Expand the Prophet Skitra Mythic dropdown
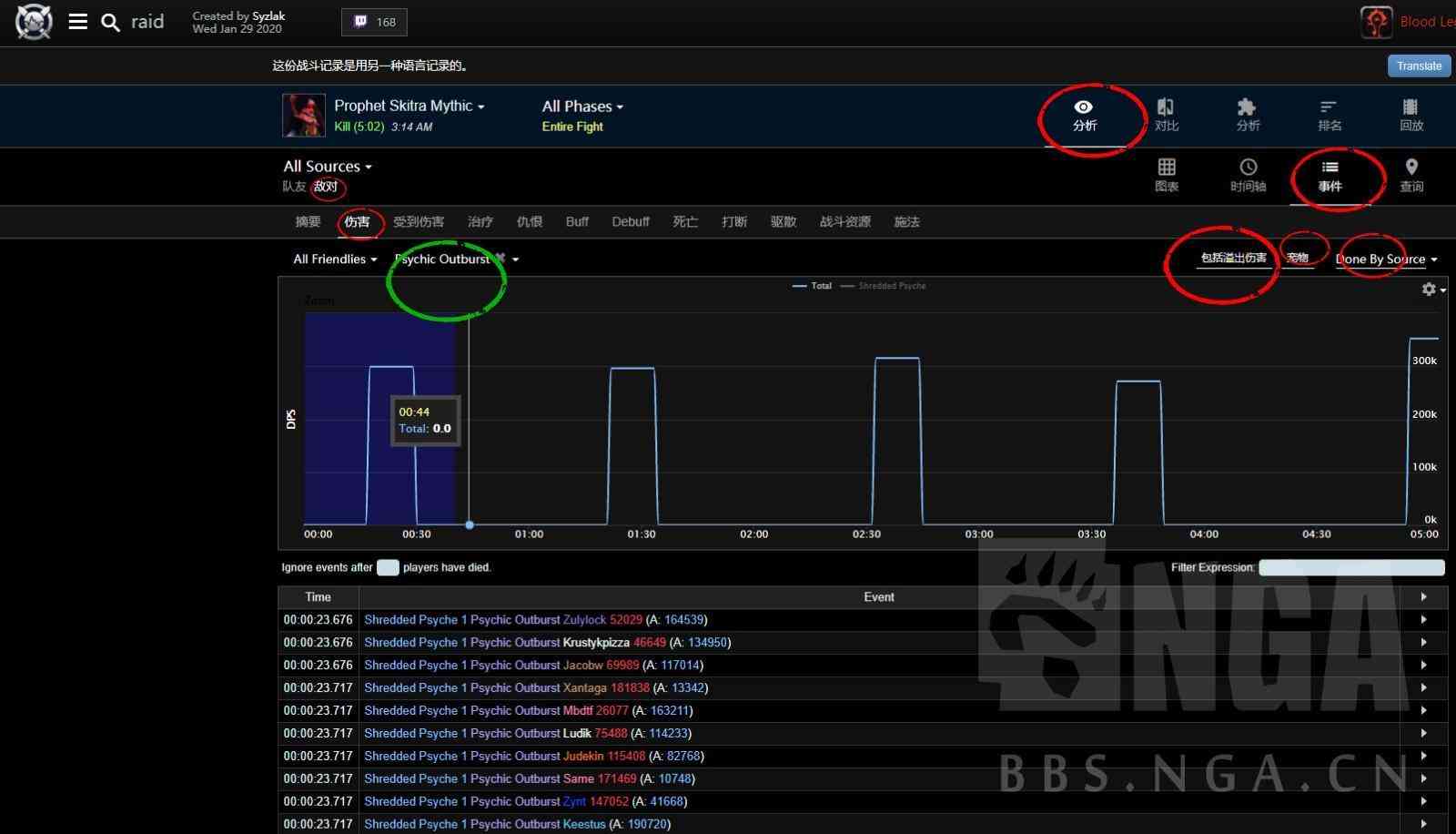Image resolution: width=1456 pixels, height=834 pixels. tap(409, 107)
